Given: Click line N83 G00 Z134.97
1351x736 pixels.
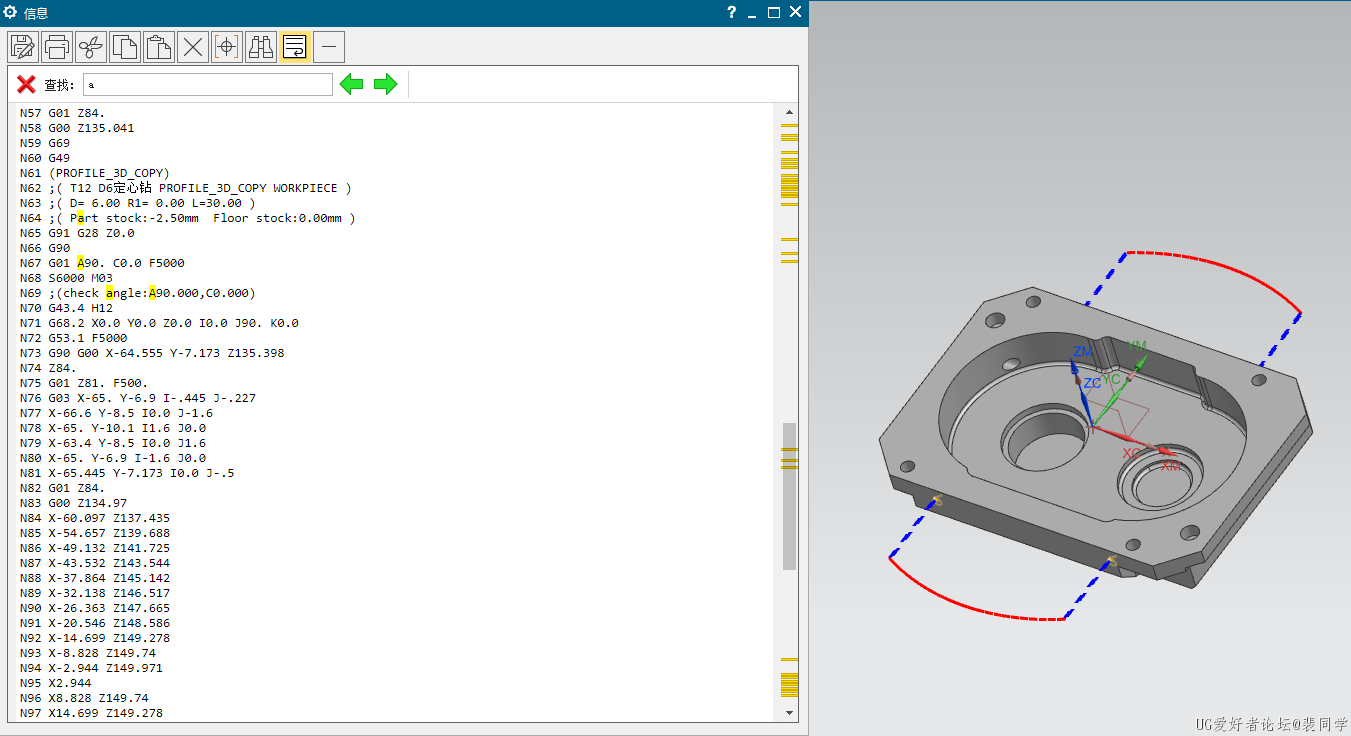Looking at the screenshot, I should pos(73,503).
